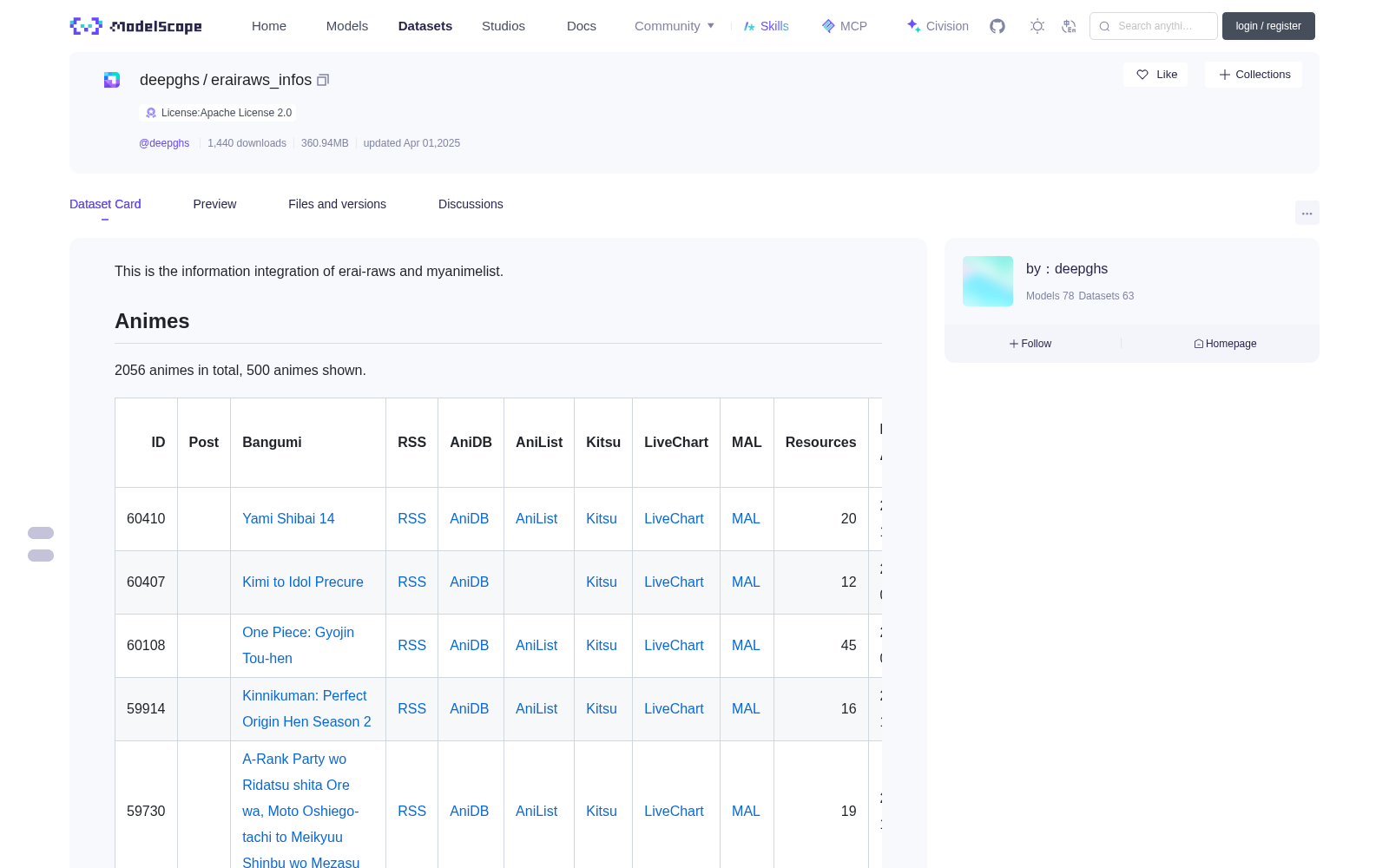
Task: Add dataset to Collections
Action: [1254, 75]
